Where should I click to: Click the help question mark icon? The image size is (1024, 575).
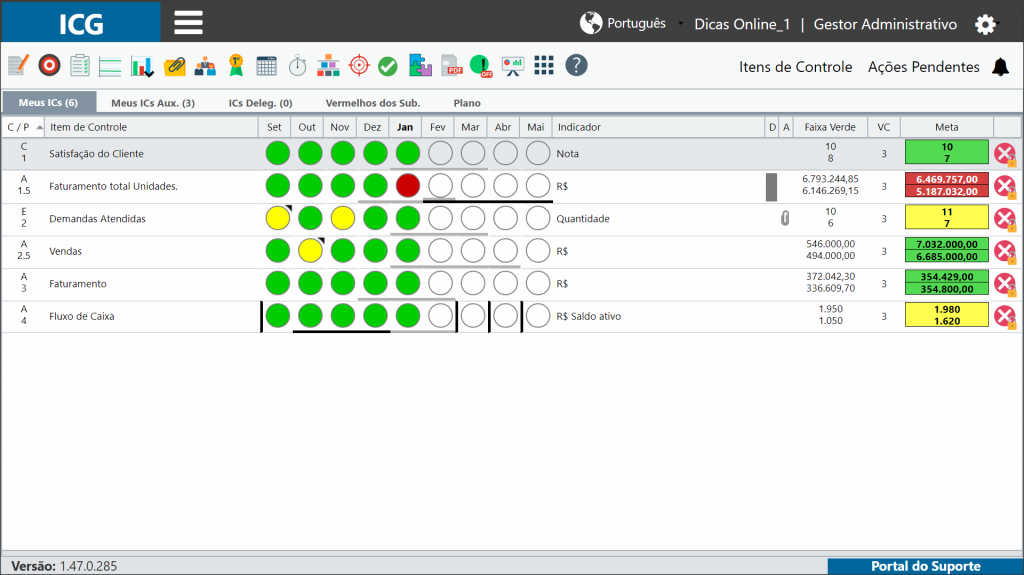point(576,65)
